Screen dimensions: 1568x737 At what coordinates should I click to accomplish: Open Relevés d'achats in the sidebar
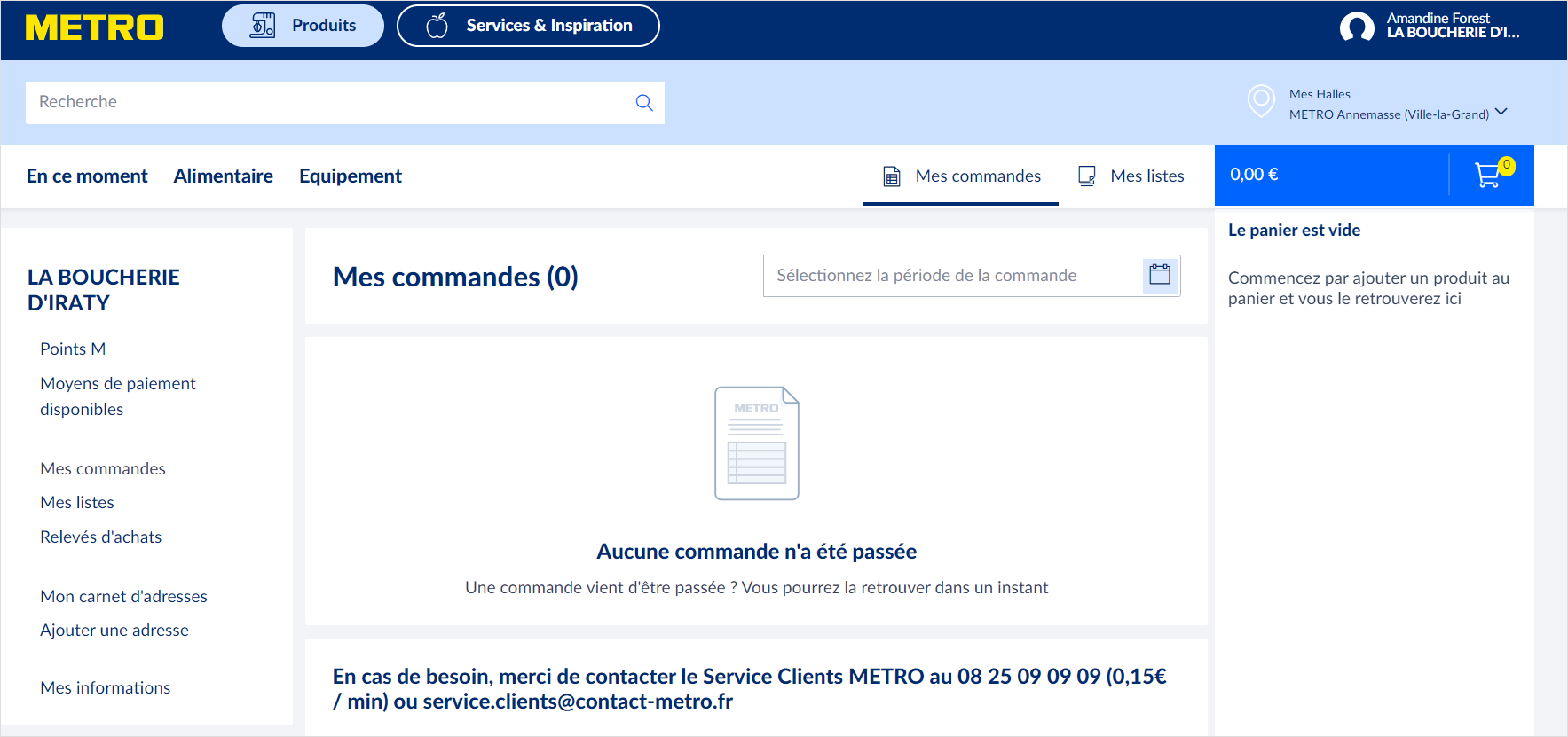pyautogui.click(x=101, y=537)
